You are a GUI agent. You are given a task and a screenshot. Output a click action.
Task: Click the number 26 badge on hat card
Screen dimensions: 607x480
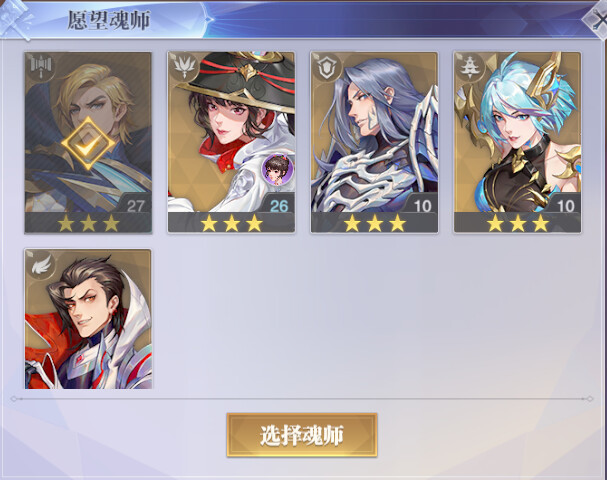pos(279,206)
